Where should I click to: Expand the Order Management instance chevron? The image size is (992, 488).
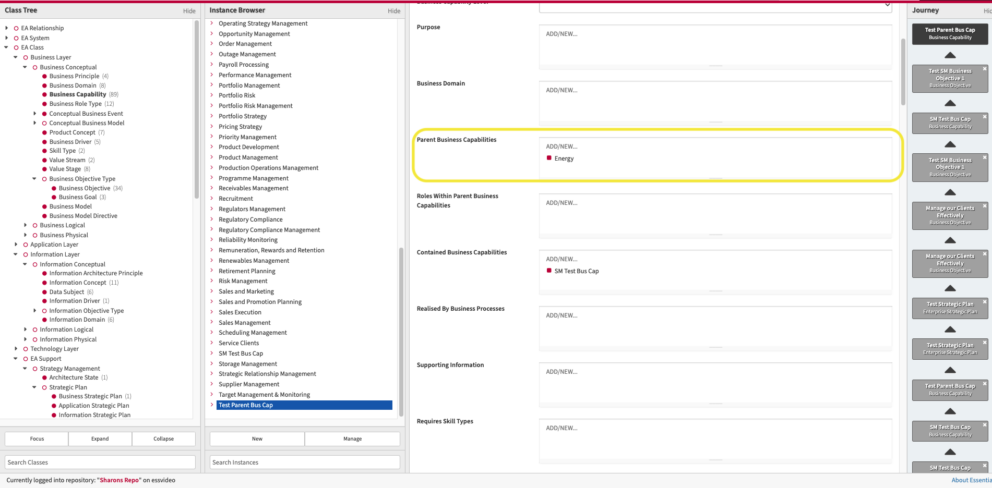tap(212, 44)
